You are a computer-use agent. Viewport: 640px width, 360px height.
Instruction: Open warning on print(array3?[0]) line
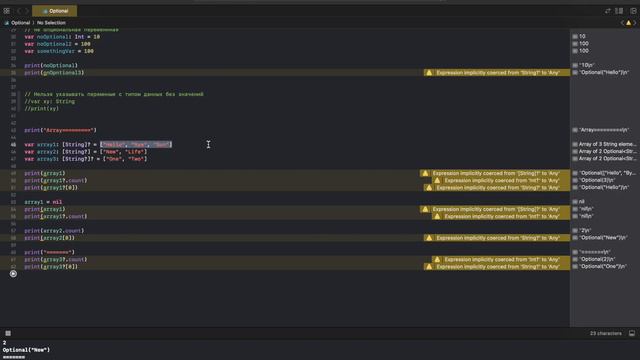[497, 267]
